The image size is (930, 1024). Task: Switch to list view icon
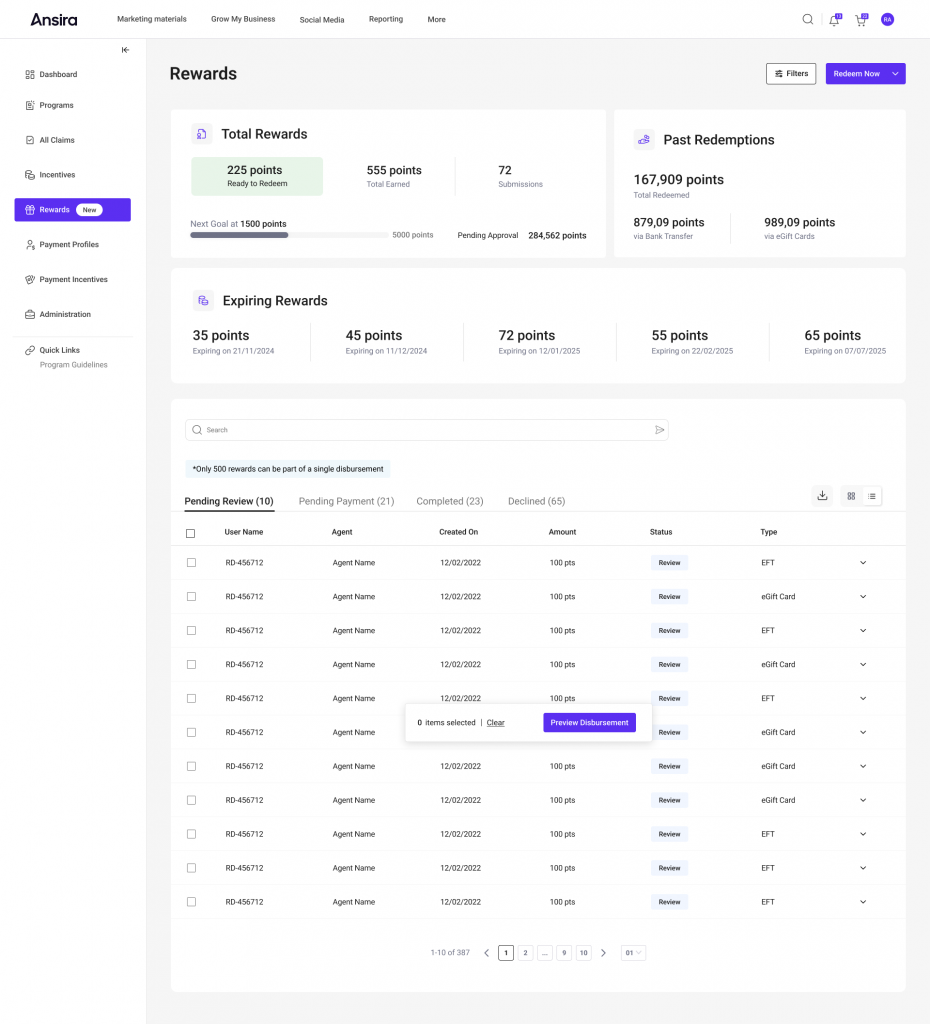871,496
